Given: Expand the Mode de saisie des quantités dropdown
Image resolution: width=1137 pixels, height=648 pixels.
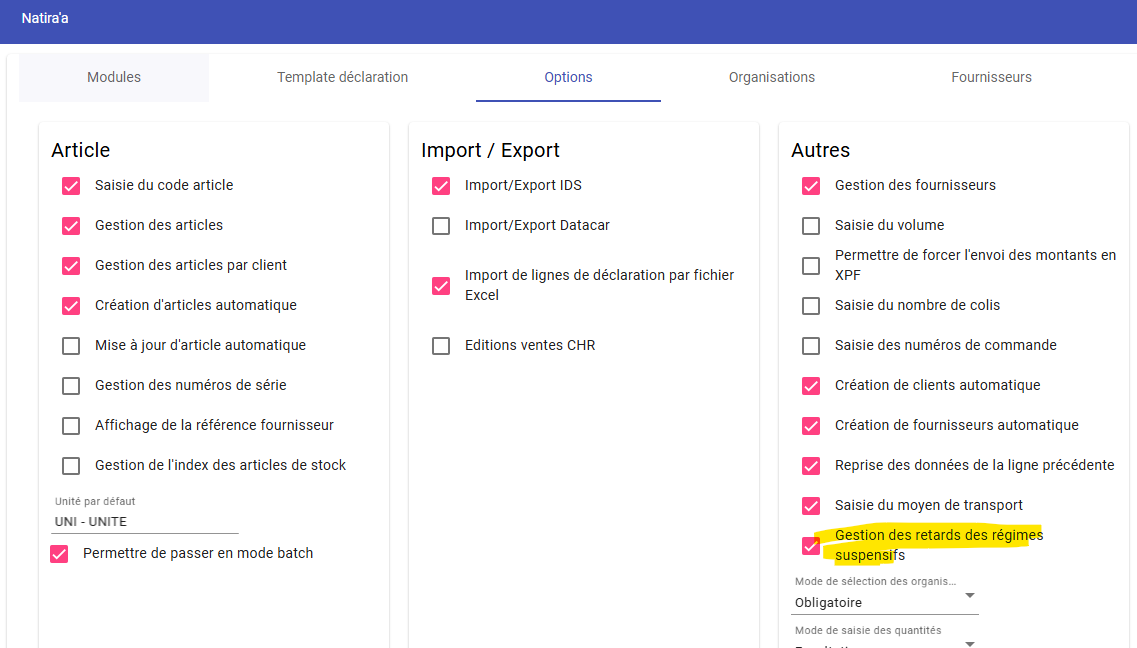Looking at the screenshot, I should [885, 641].
